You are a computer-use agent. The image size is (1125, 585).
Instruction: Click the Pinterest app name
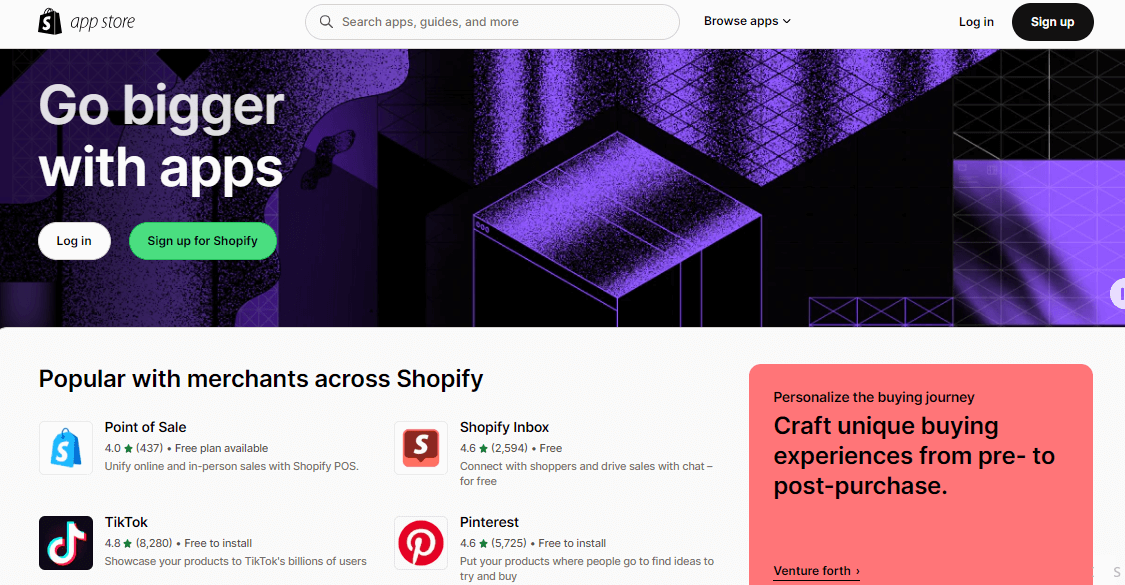489,522
